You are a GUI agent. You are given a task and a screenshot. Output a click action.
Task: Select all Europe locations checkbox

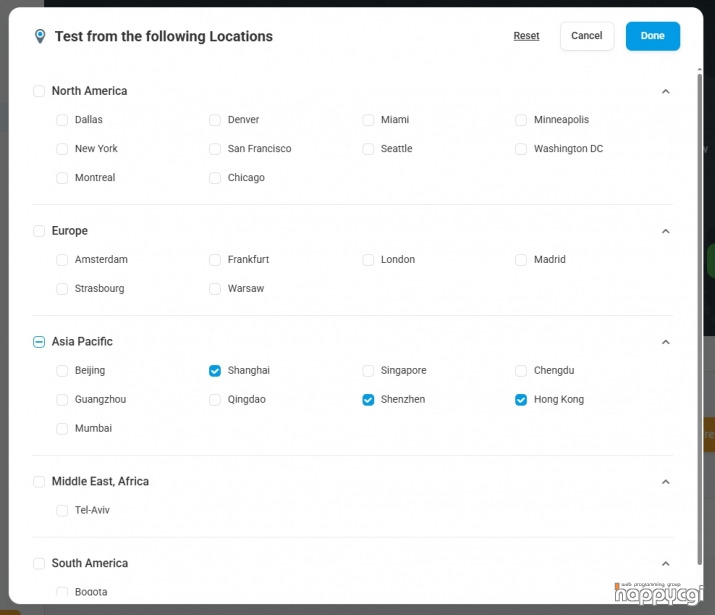click(39, 231)
